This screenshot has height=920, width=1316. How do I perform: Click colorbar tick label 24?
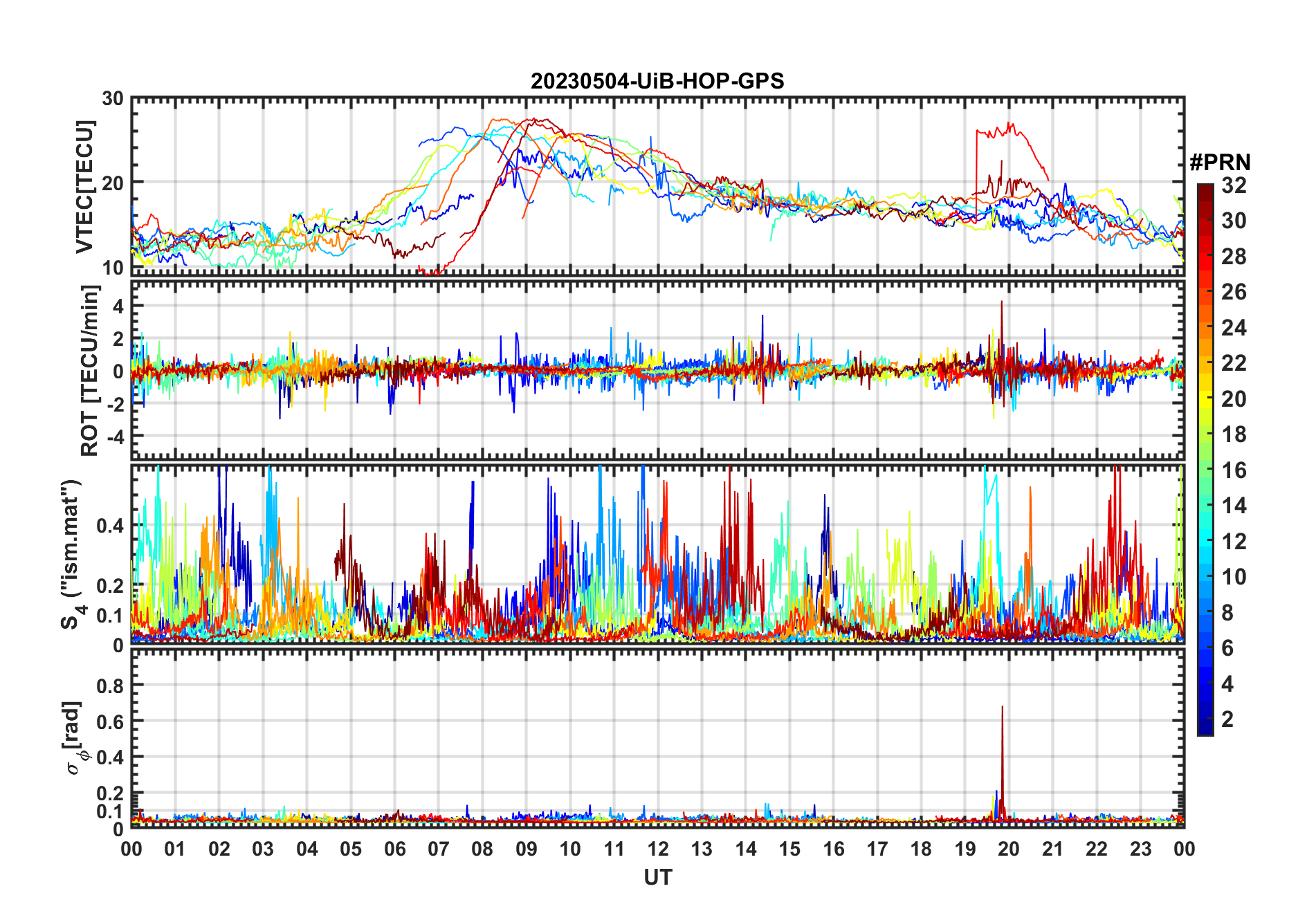pos(1234,328)
